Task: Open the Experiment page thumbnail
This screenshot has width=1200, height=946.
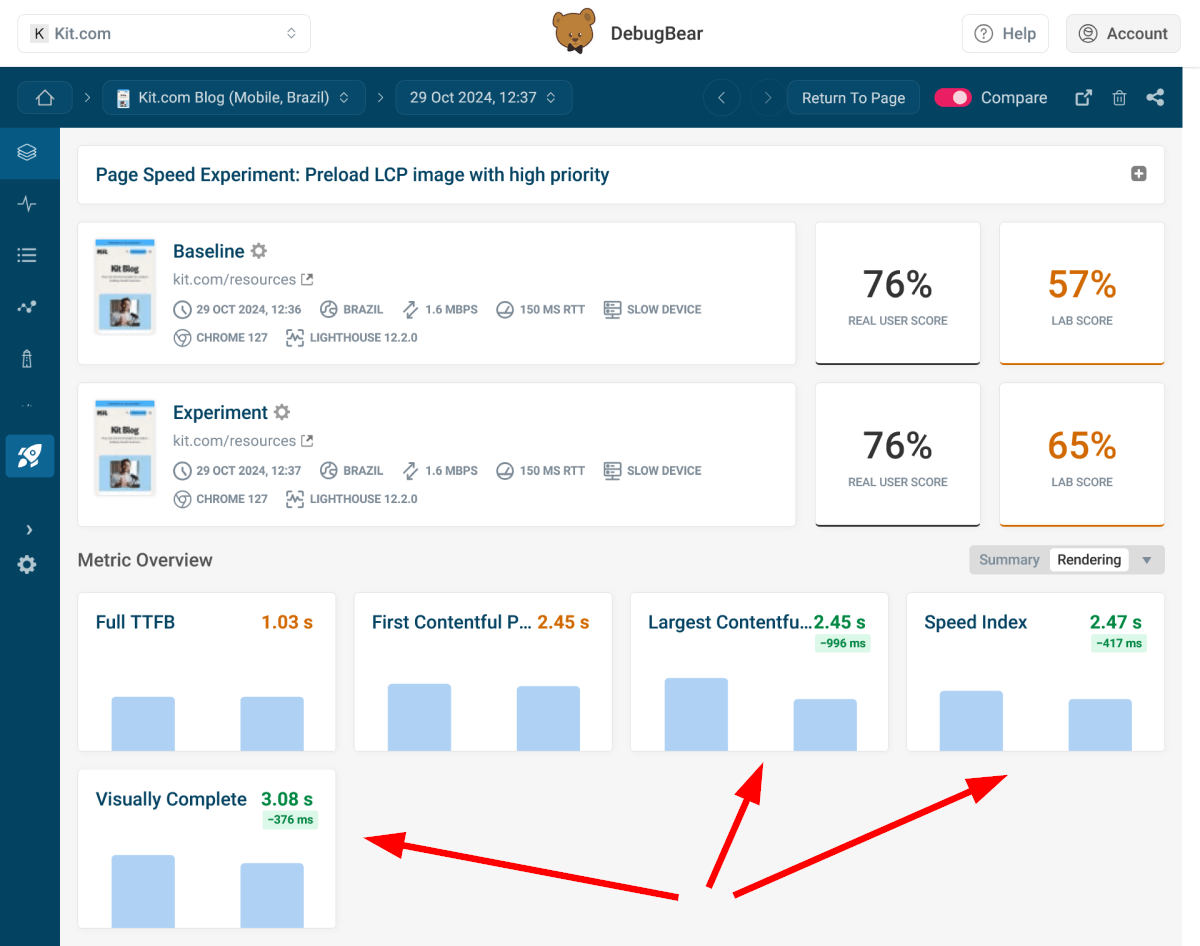Action: click(x=125, y=447)
